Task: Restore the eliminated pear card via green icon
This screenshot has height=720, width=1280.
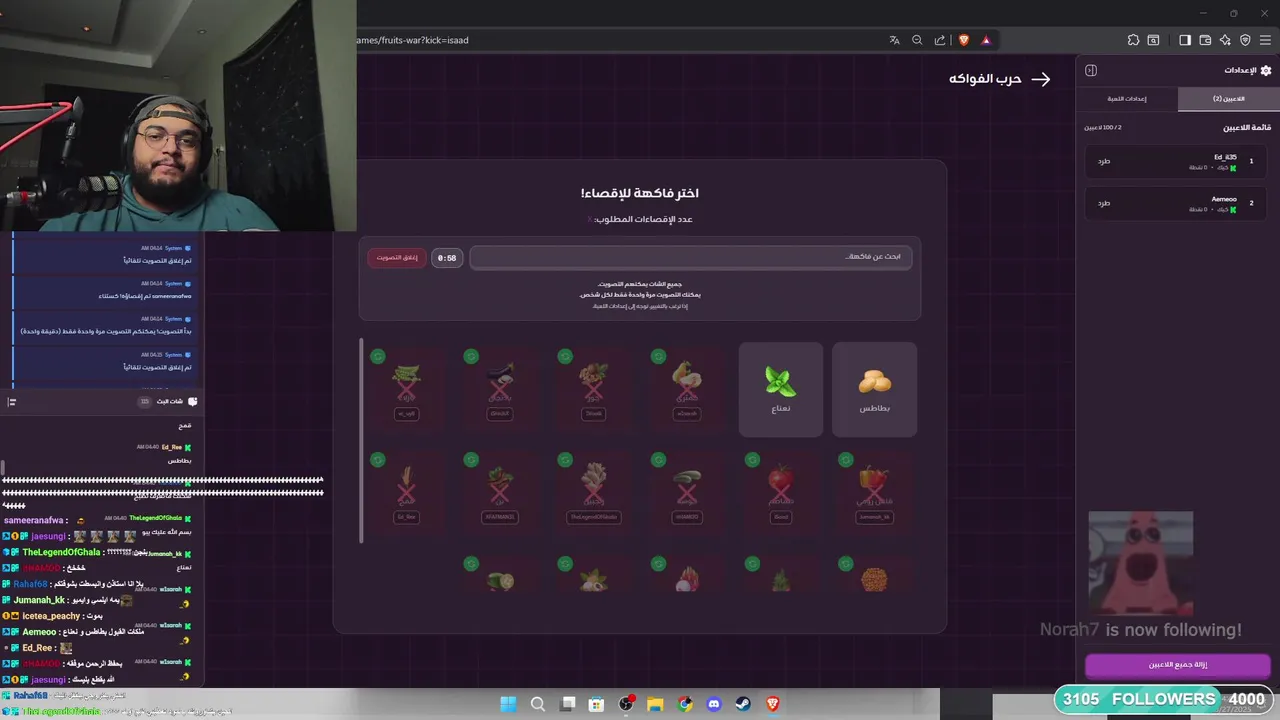Action: 658,356
